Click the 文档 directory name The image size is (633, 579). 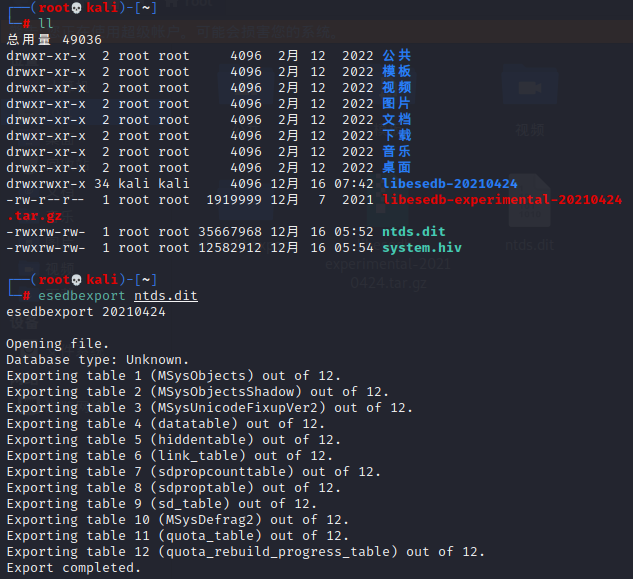pyautogui.click(x=396, y=119)
